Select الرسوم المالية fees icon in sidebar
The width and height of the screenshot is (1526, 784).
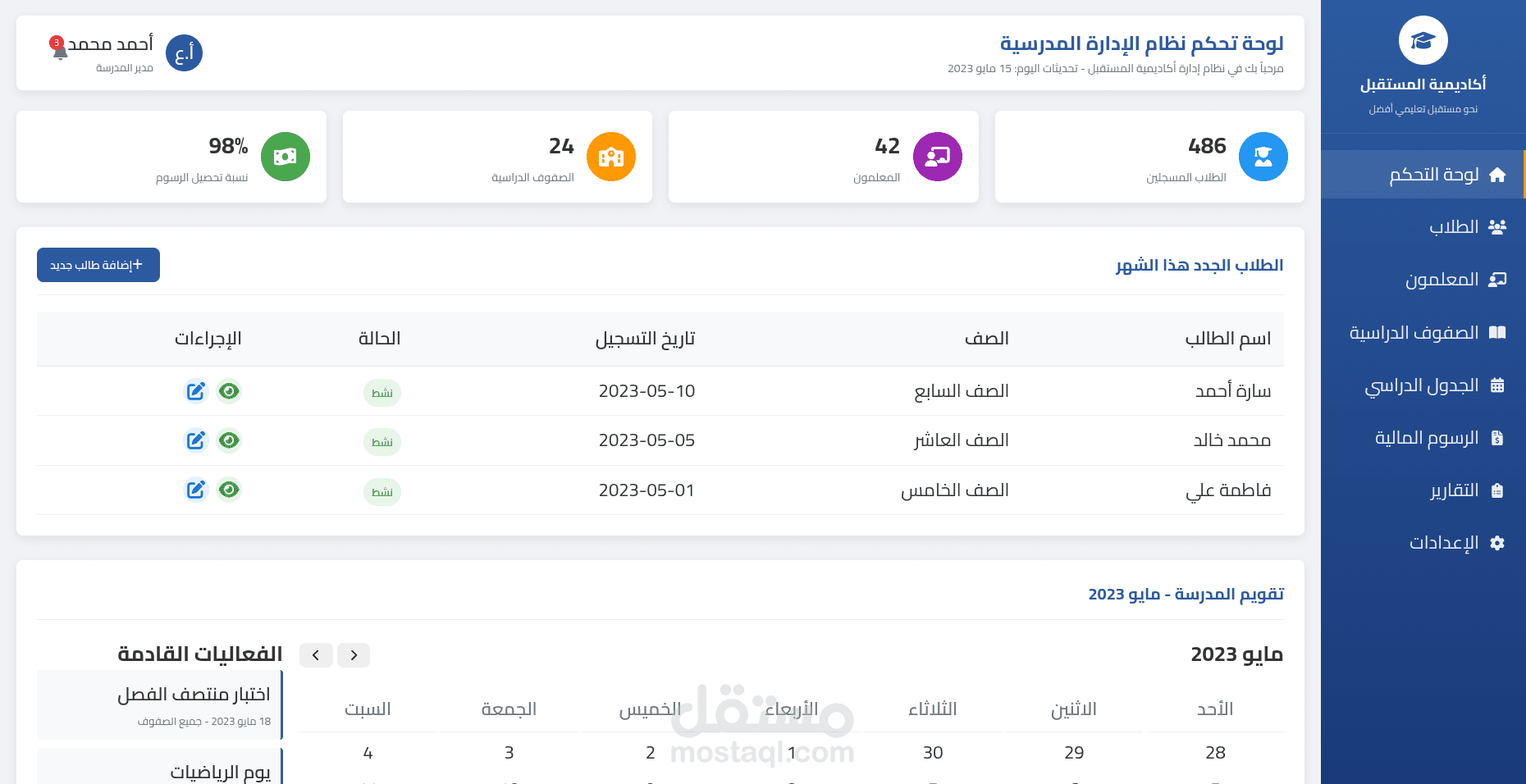click(x=1498, y=437)
